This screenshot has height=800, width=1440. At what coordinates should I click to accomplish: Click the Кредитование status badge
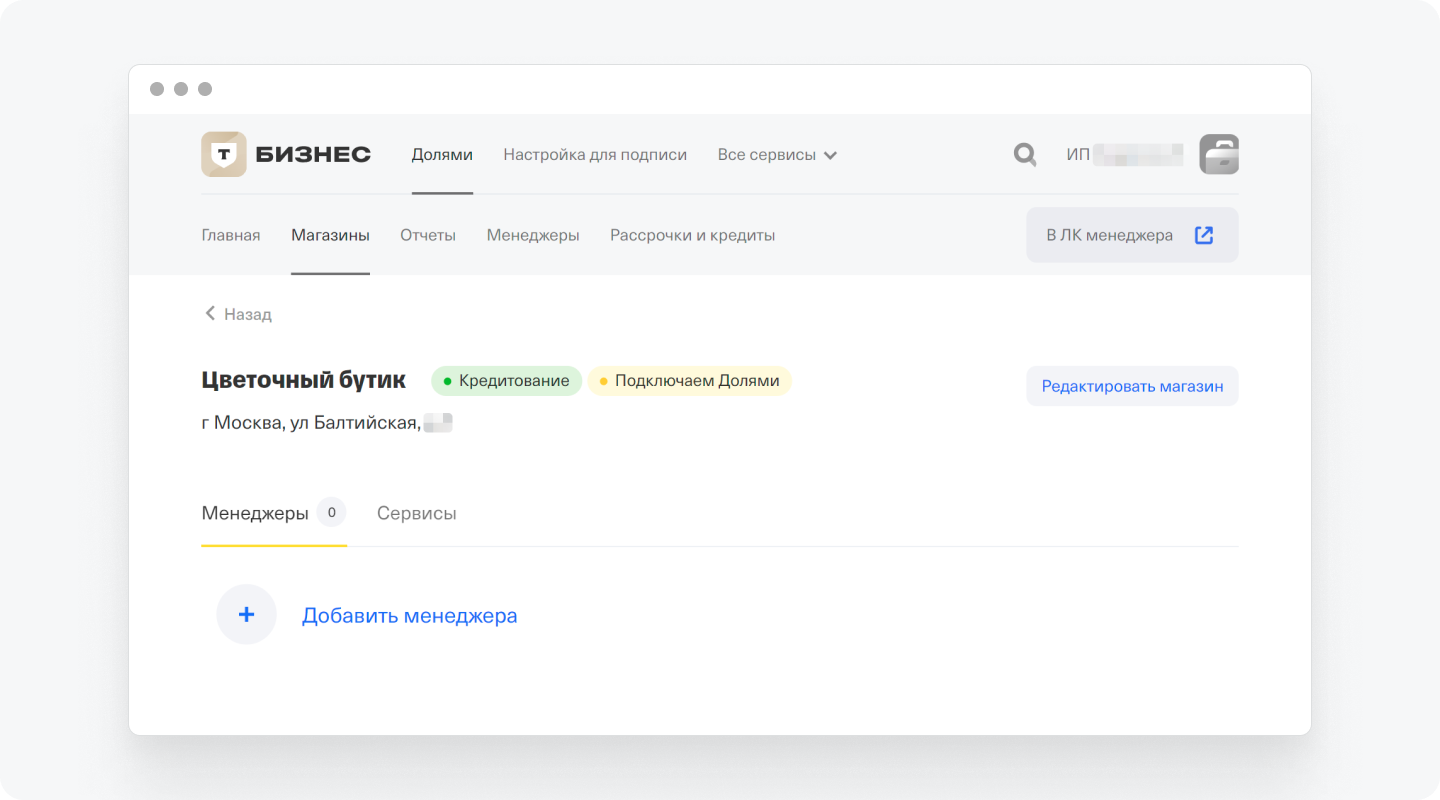click(506, 381)
